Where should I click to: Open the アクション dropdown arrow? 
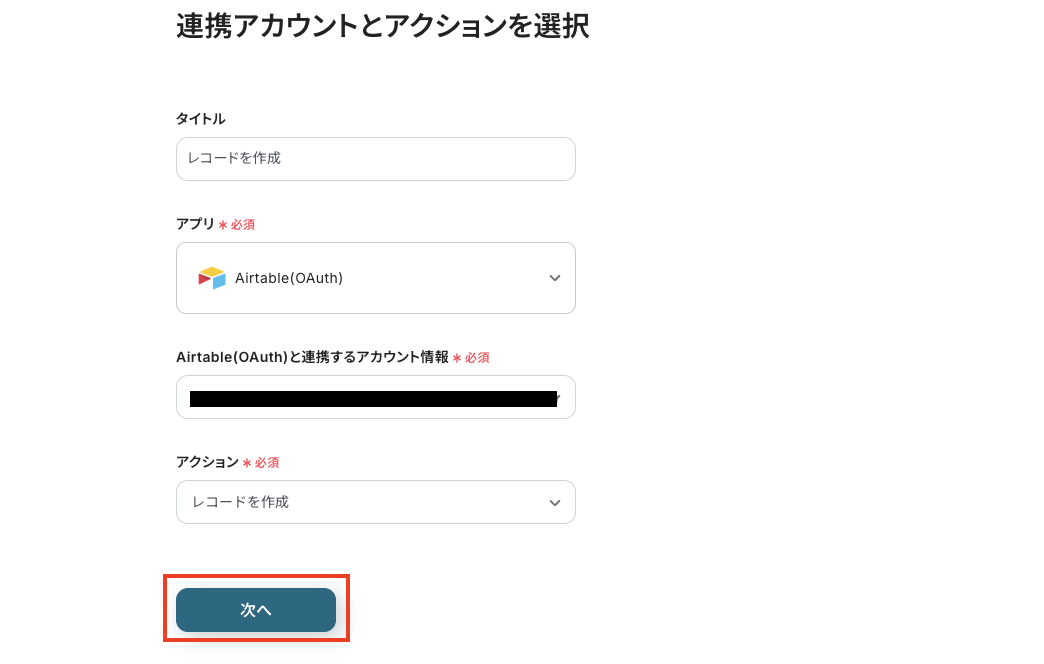pos(555,502)
